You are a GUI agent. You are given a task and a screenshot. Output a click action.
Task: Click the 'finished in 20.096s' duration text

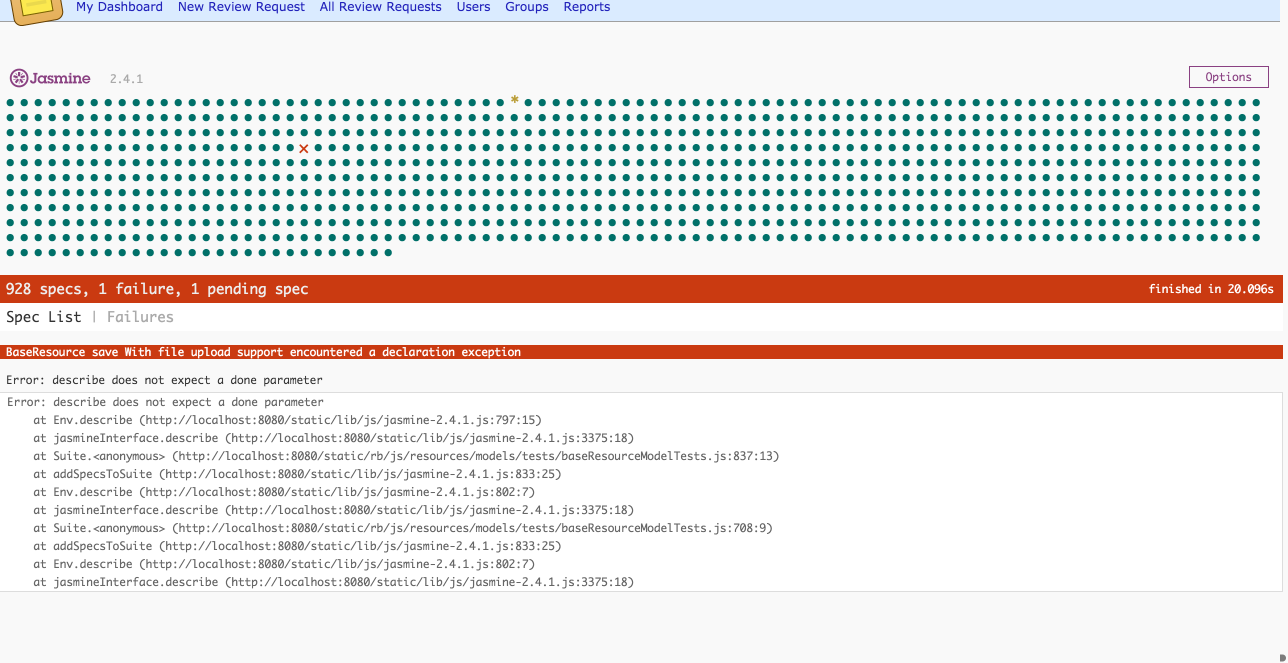point(1211,289)
